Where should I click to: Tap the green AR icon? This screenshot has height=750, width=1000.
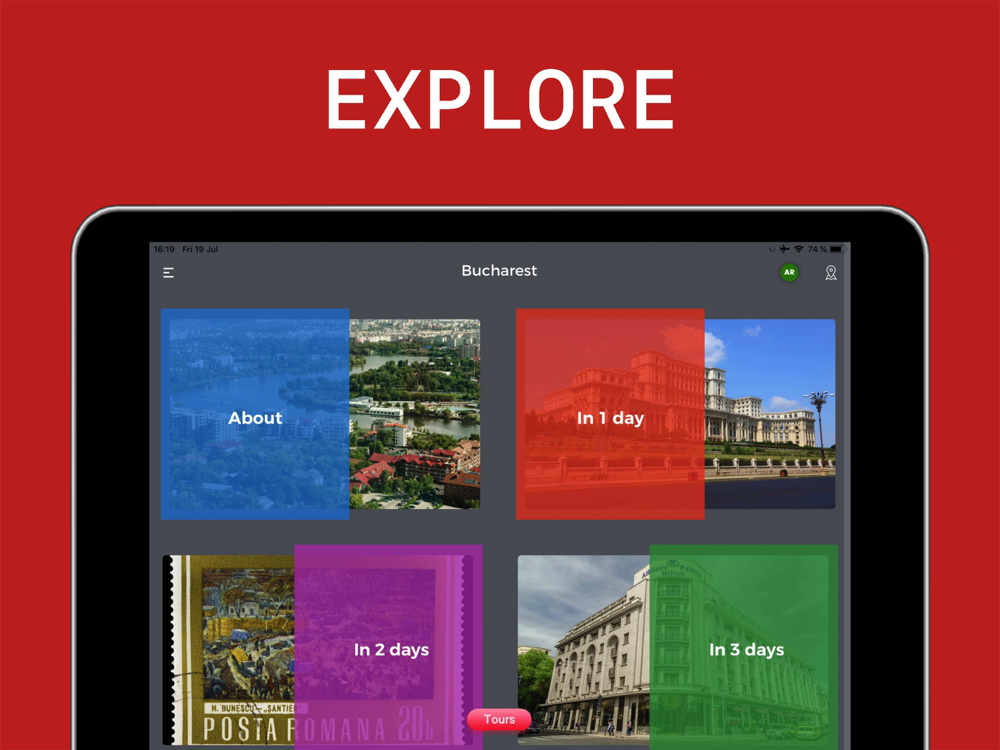click(789, 272)
